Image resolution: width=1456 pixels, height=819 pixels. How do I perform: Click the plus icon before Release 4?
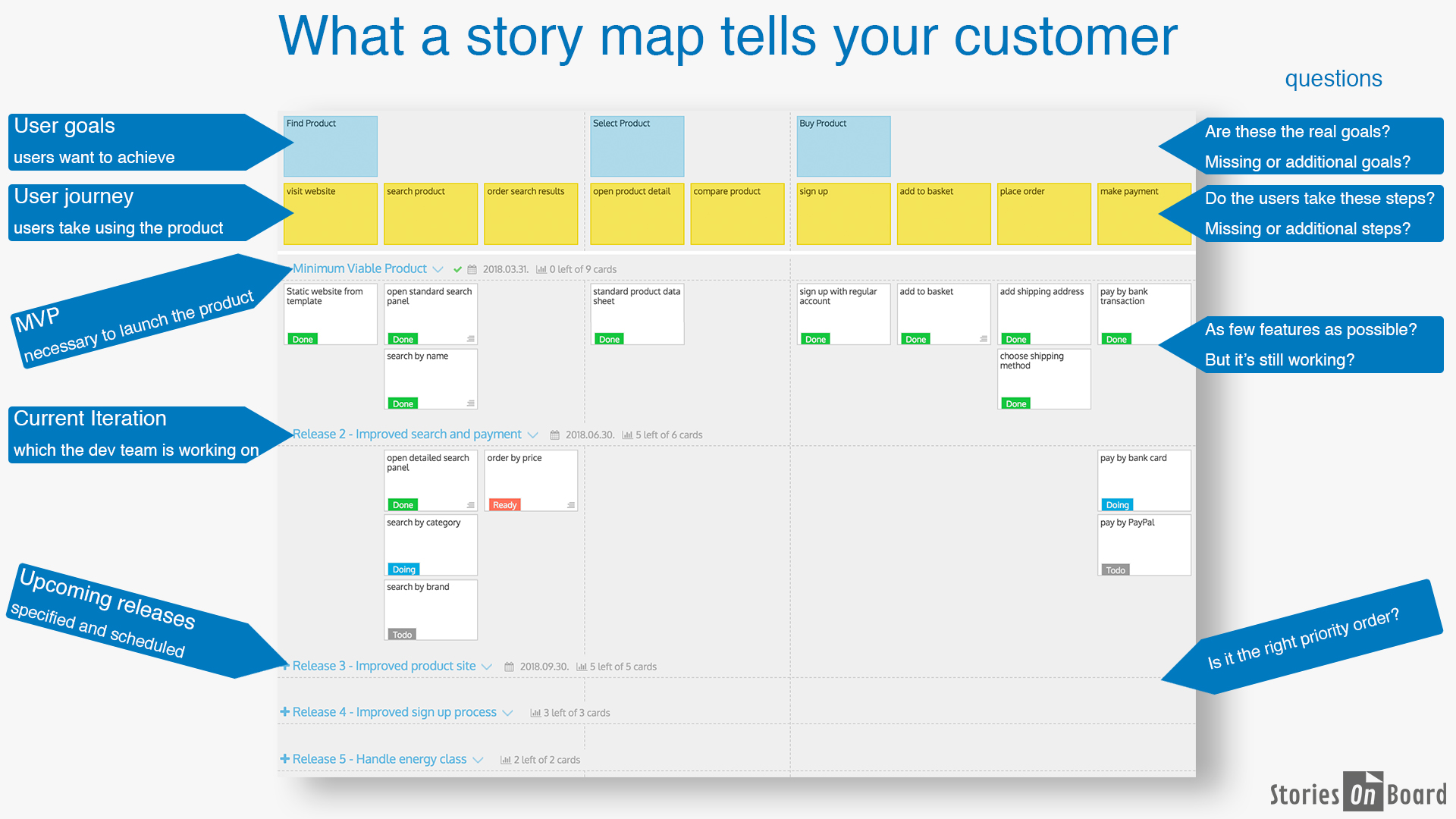[x=285, y=712]
